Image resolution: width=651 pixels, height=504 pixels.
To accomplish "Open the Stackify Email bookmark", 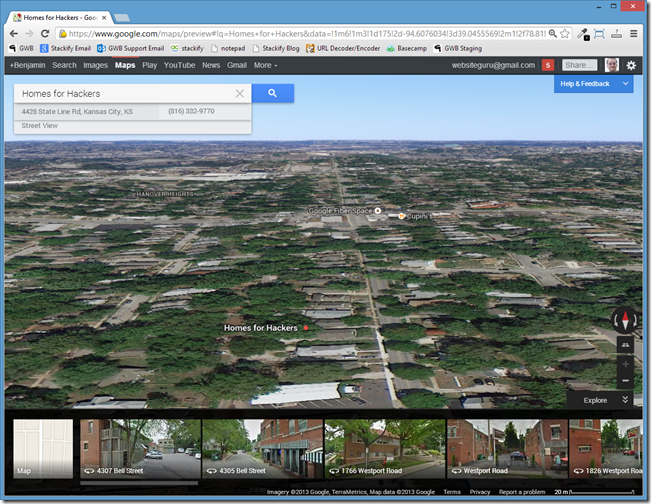I will [66, 48].
